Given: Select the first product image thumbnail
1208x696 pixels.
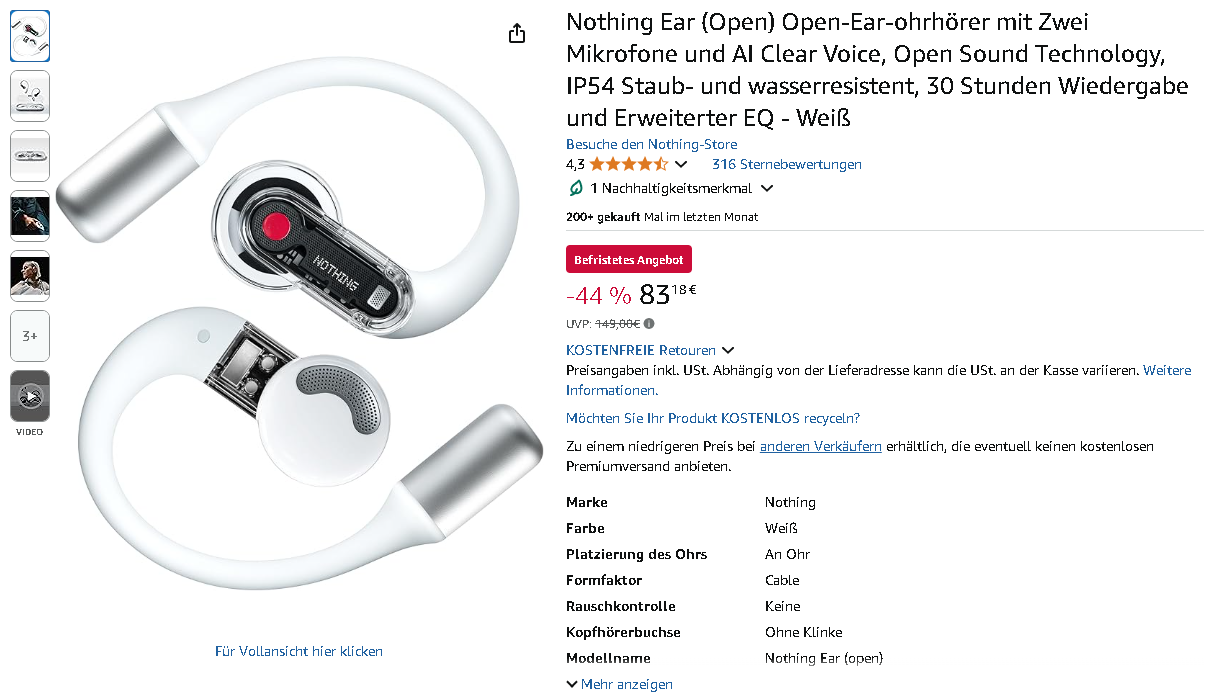Looking at the screenshot, I should 30,36.
